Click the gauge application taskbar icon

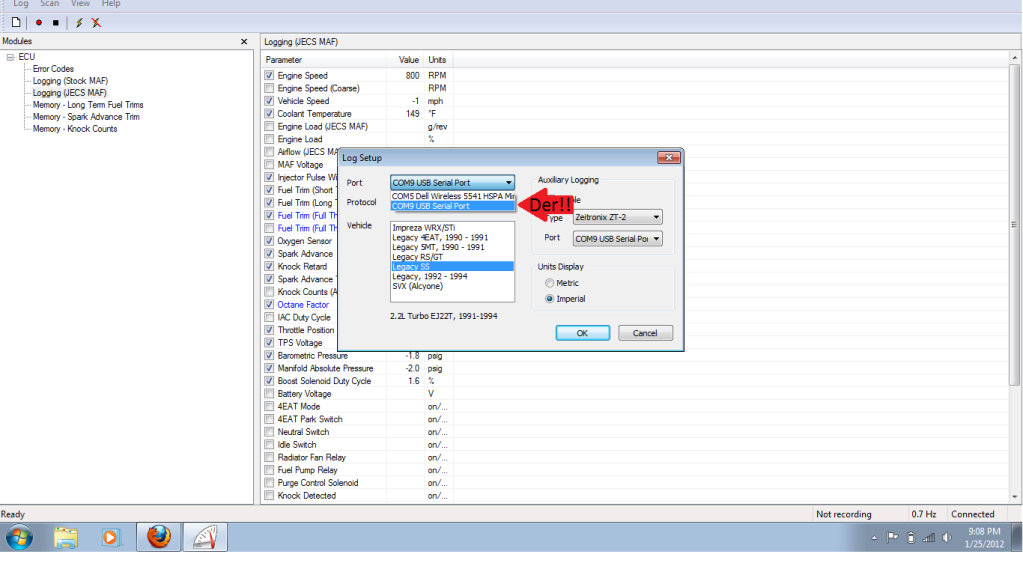[205, 537]
